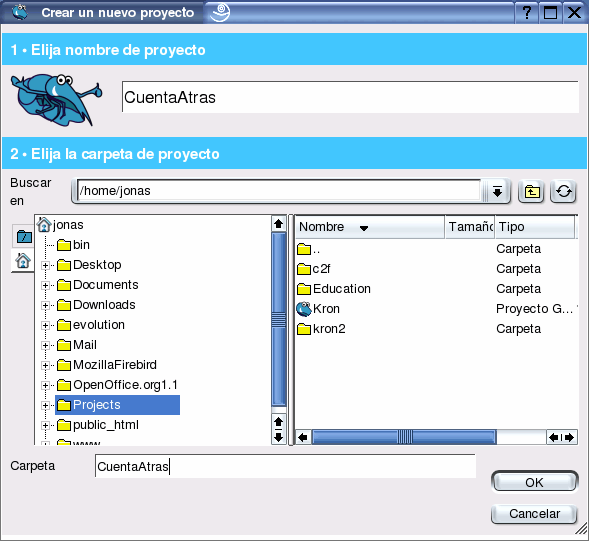Expand the Documents folder node
The height and width of the screenshot is (541, 589).
coord(45,286)
